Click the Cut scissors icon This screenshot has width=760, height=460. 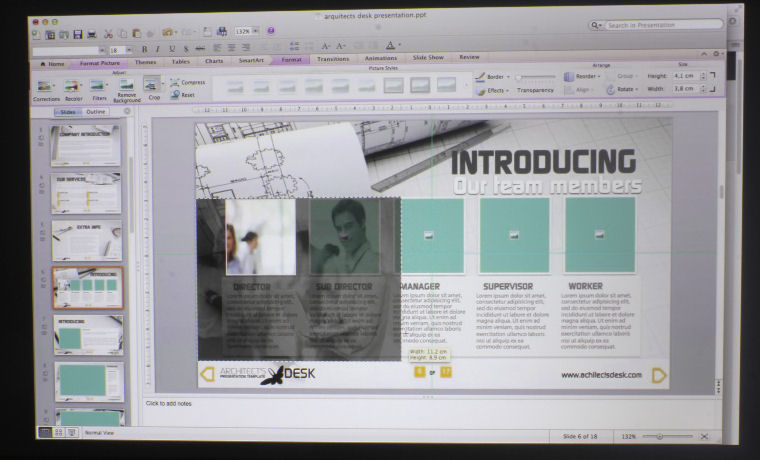pos(108,34)
